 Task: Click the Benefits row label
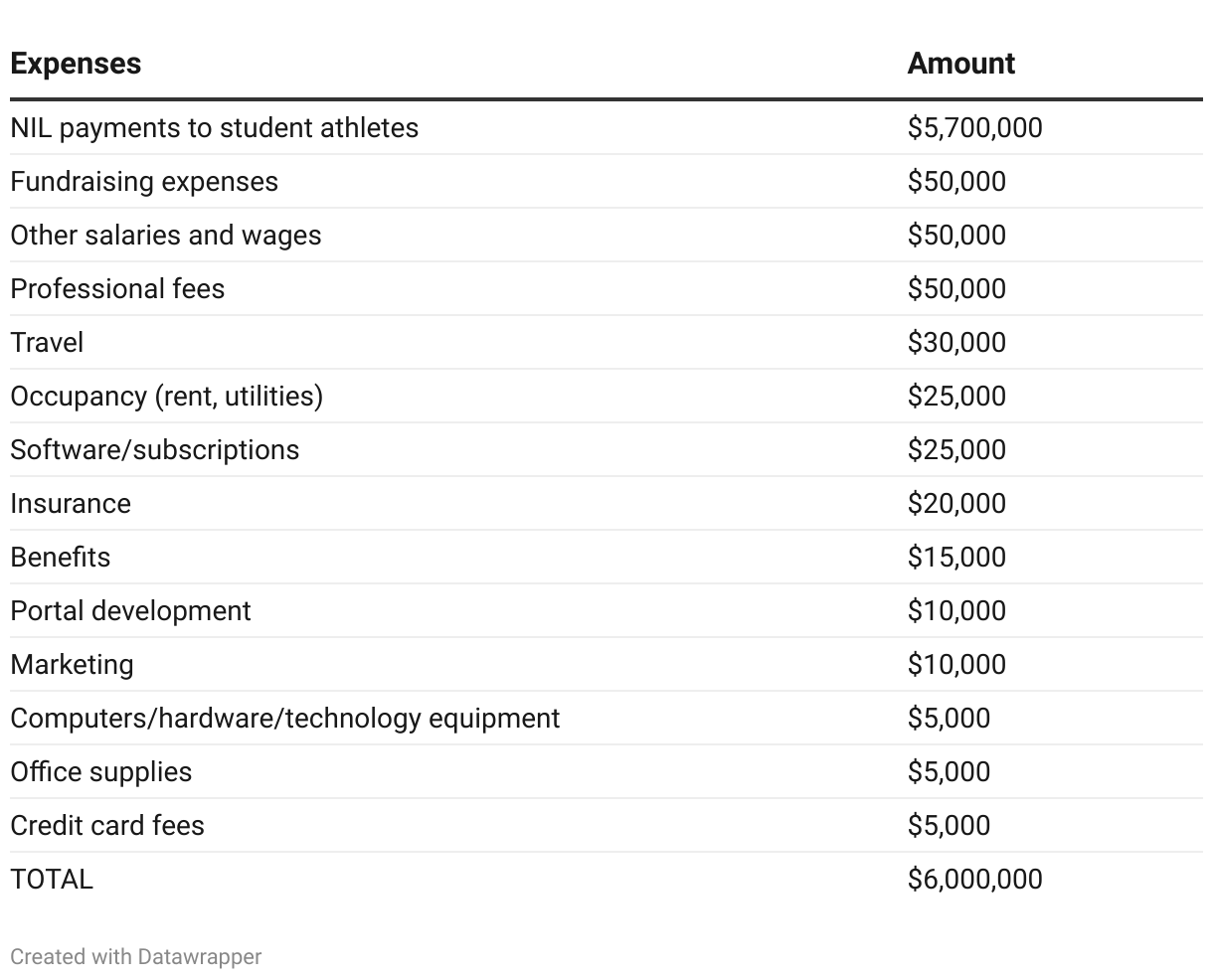(x=61, y=558)
